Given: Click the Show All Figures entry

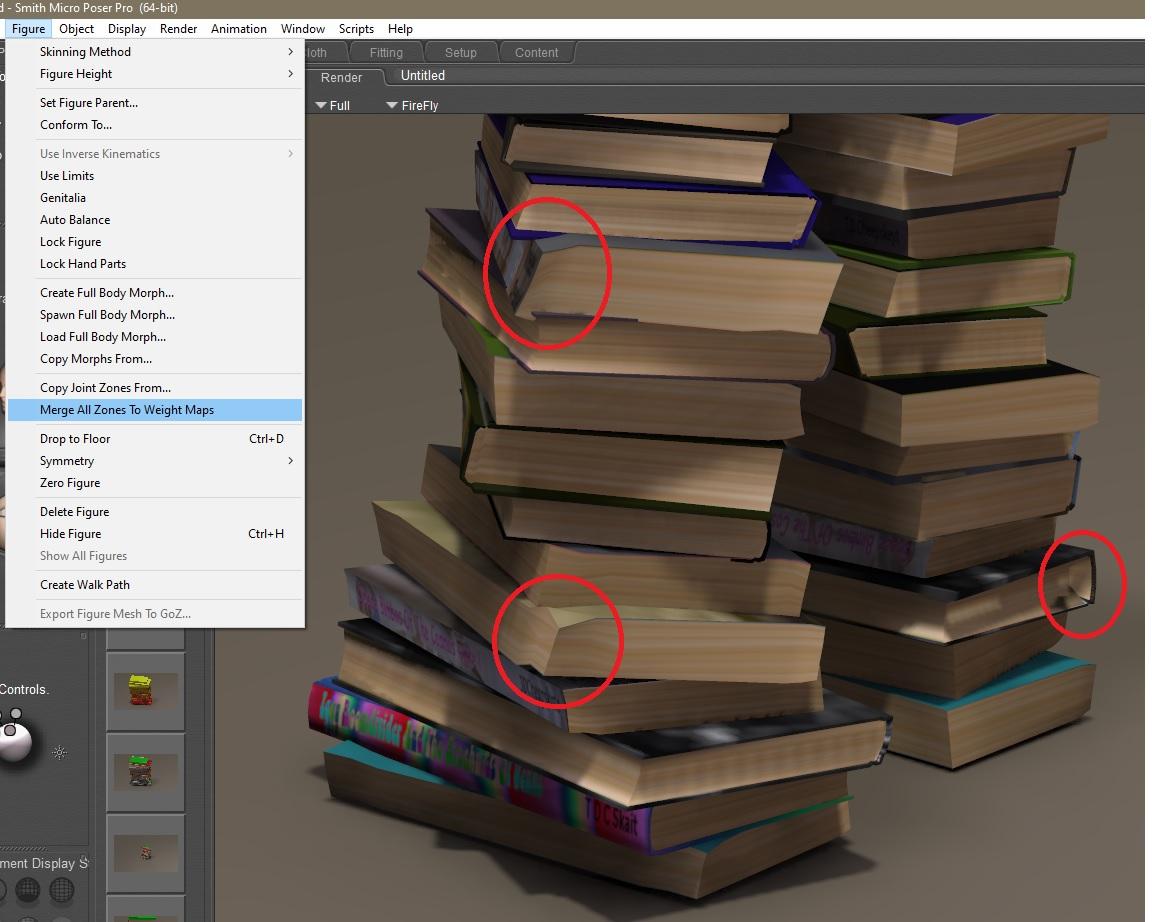Looking at the screenshot, I should (155, 556).
